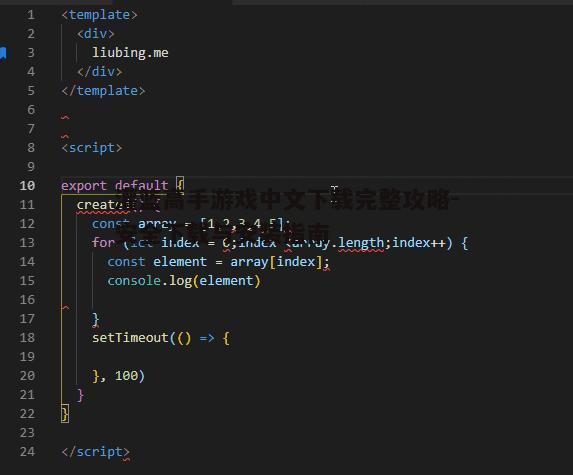Click console.log on line 15
This screenshot has height=475, width=573.
point(149,281)
